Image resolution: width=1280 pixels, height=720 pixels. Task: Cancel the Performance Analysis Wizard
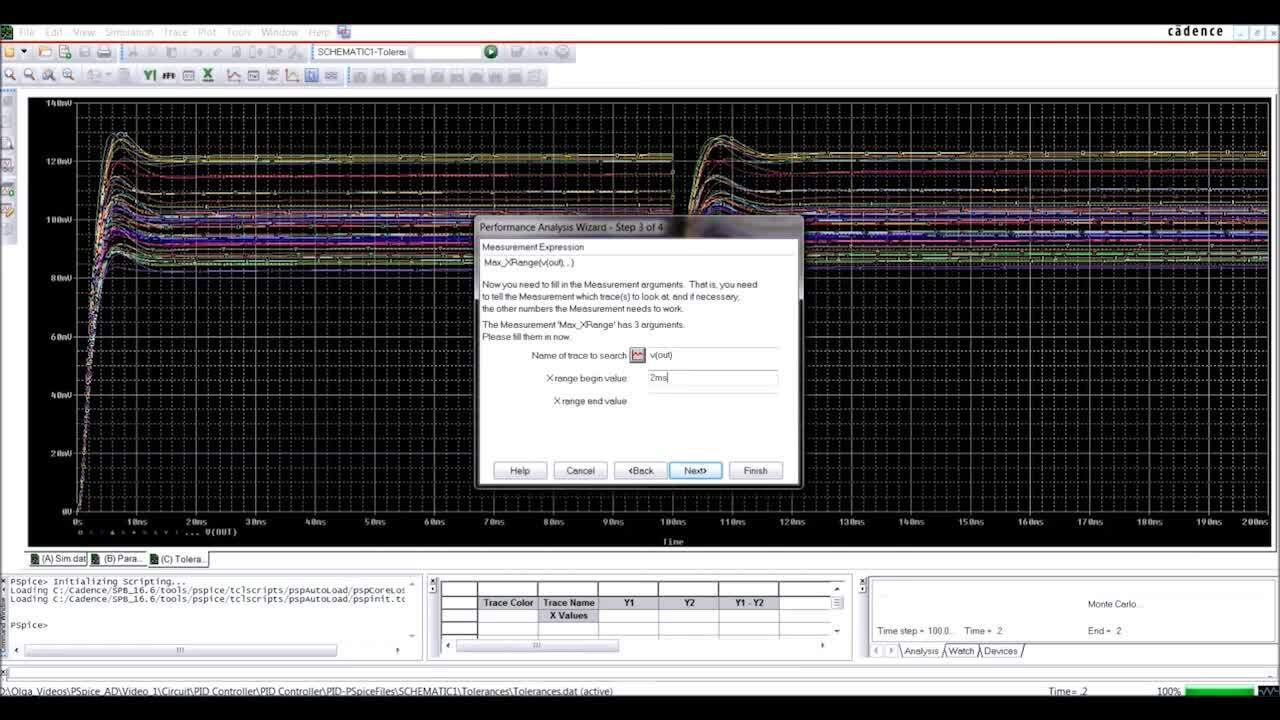point(580,470)
